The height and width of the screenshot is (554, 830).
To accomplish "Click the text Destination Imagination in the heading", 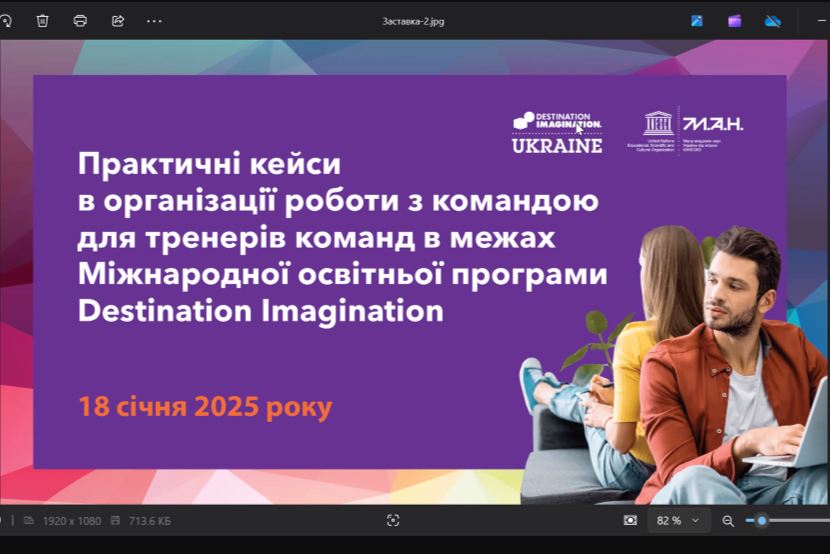I will (x=261, y=311).
